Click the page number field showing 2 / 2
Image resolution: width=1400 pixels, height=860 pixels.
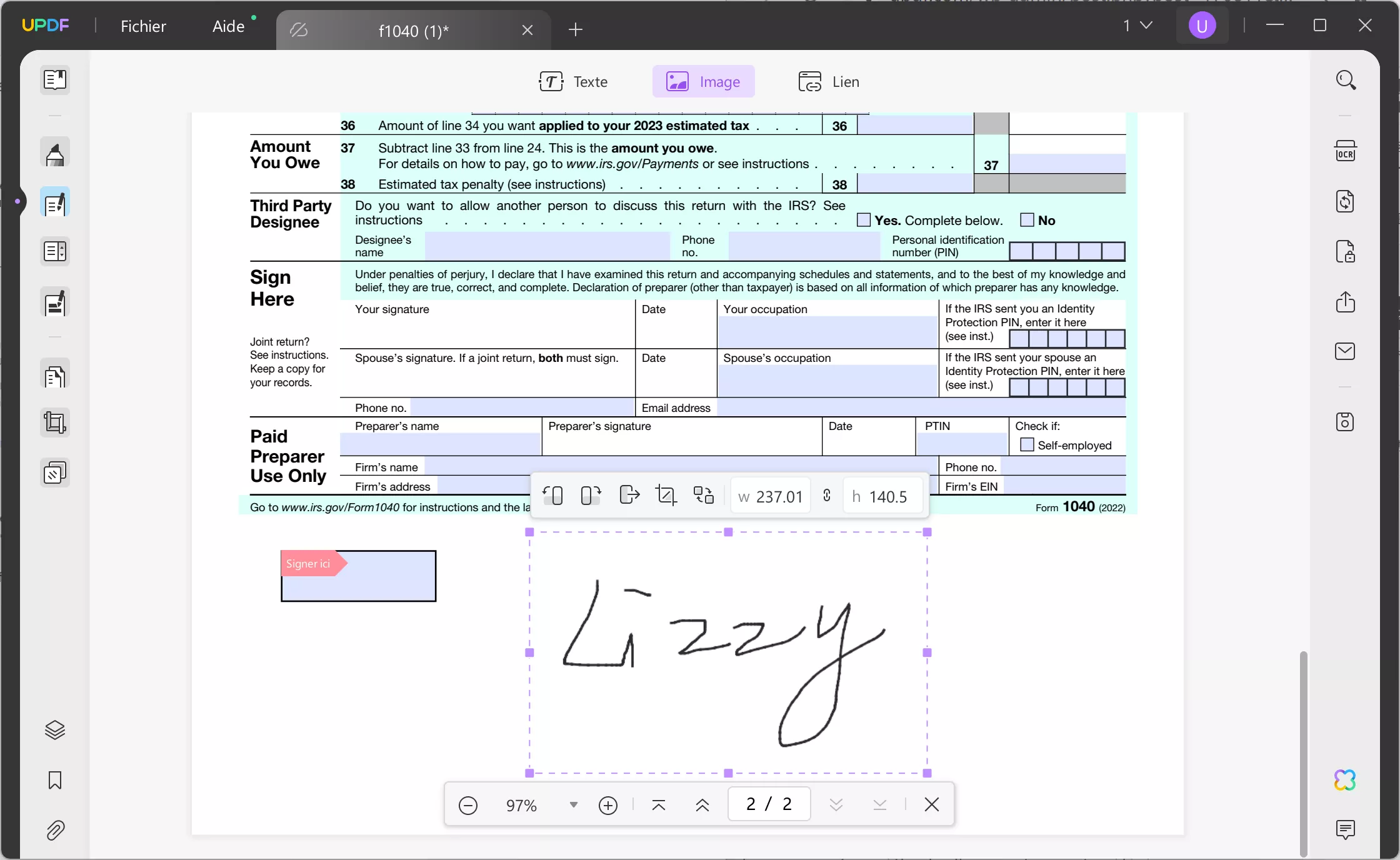click(768, 804)
